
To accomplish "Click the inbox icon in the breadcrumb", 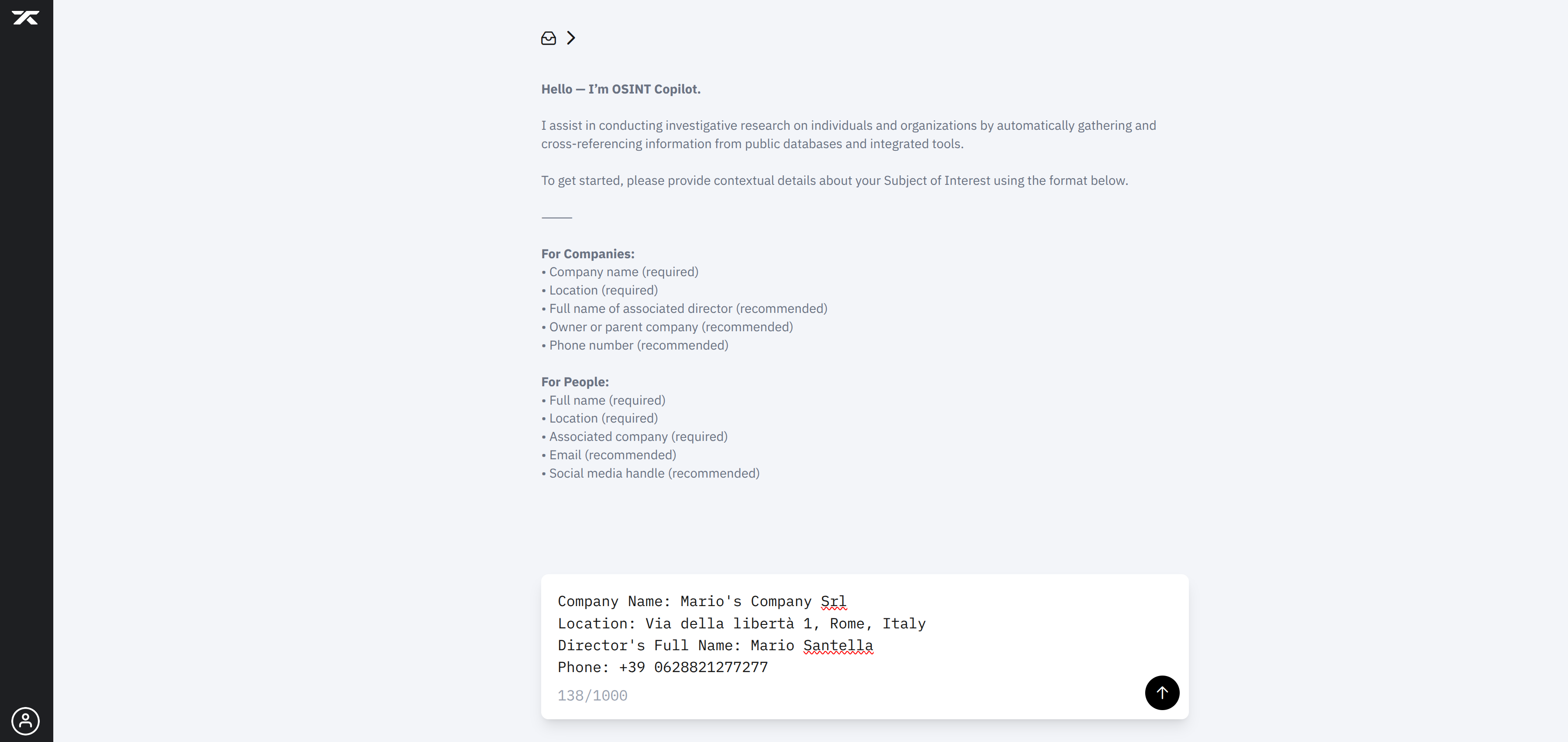I will (x=549, y=38).
